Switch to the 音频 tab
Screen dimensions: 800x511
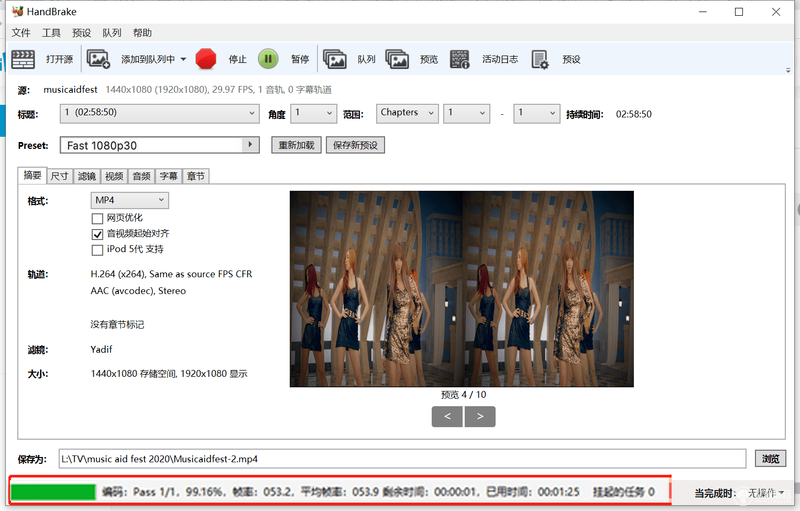click(x=141, y=176)
